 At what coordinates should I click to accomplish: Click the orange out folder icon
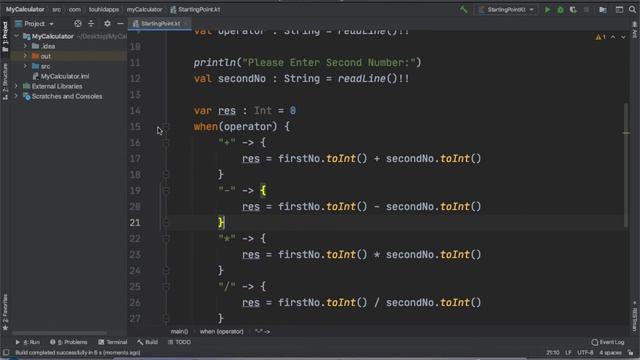(36, 56)
